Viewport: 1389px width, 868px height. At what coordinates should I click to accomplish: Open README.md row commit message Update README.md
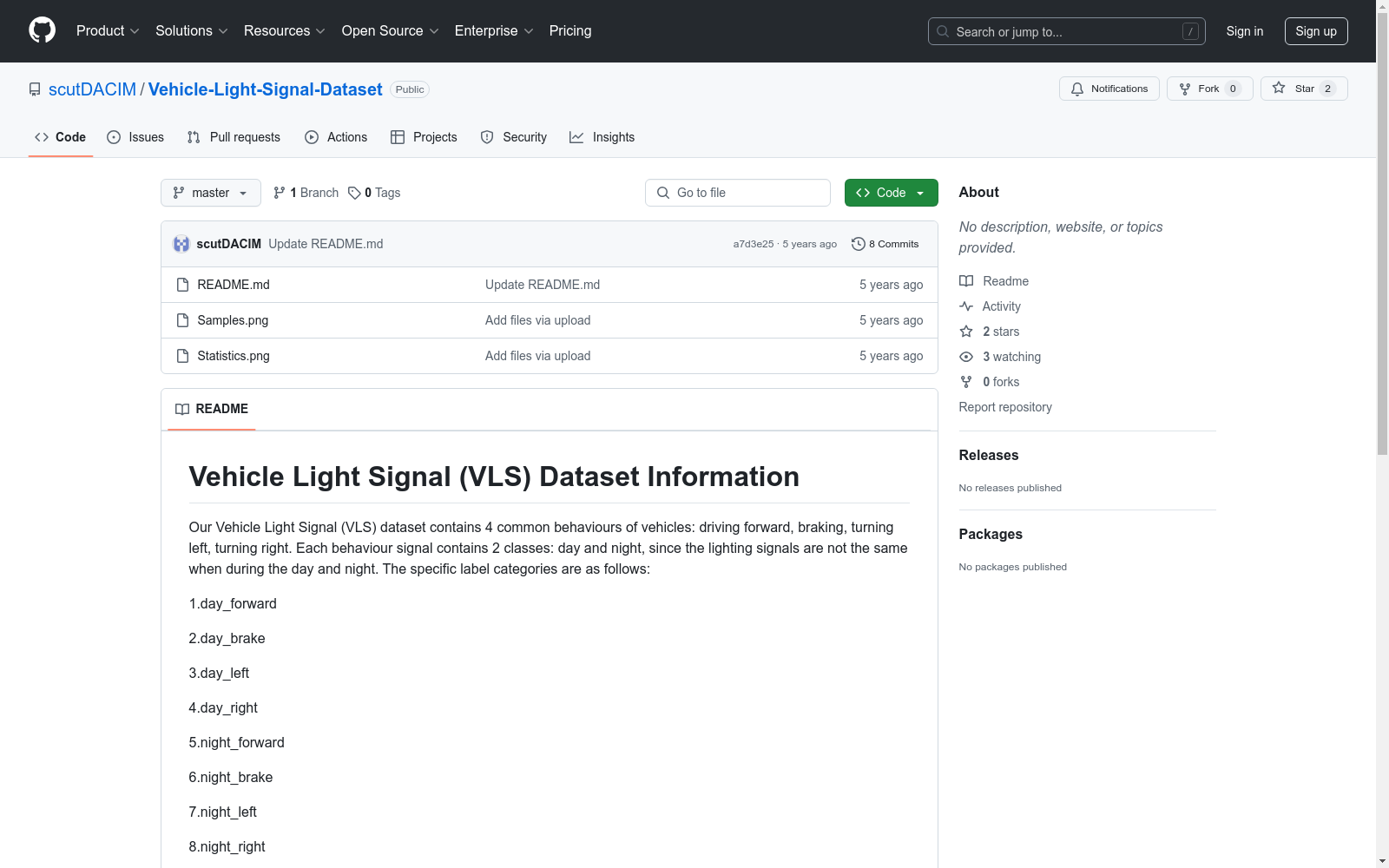(543, 285)
